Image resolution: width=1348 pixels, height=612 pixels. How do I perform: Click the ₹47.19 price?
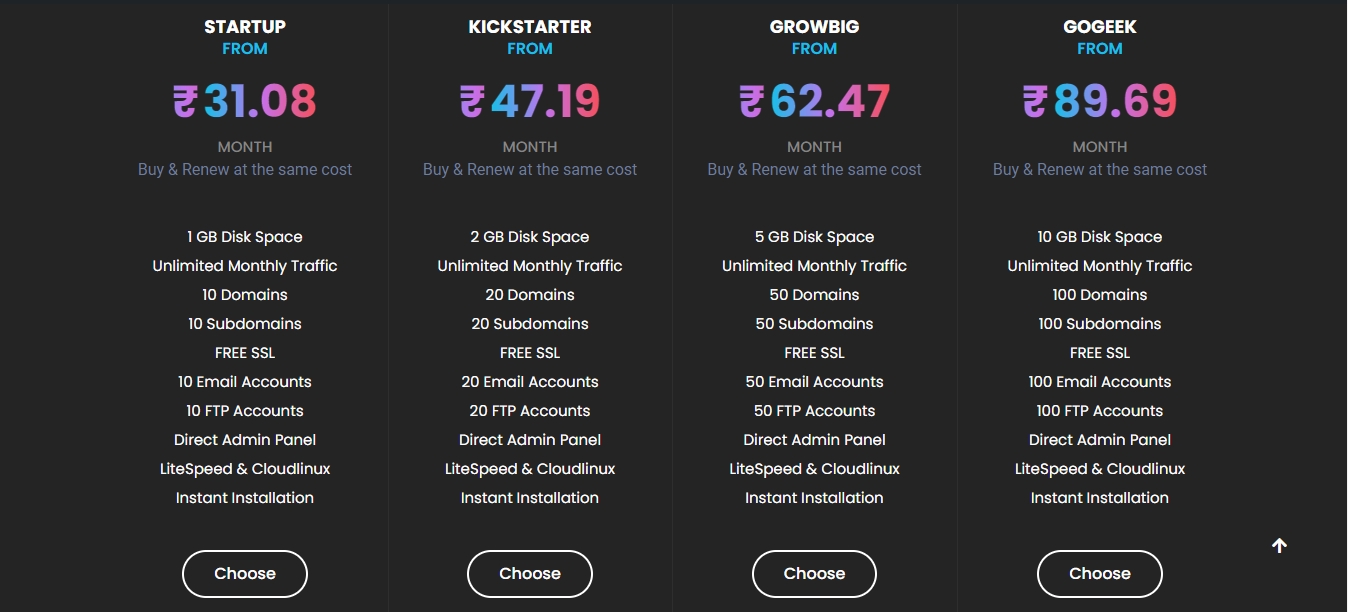[x=530, y=101]
